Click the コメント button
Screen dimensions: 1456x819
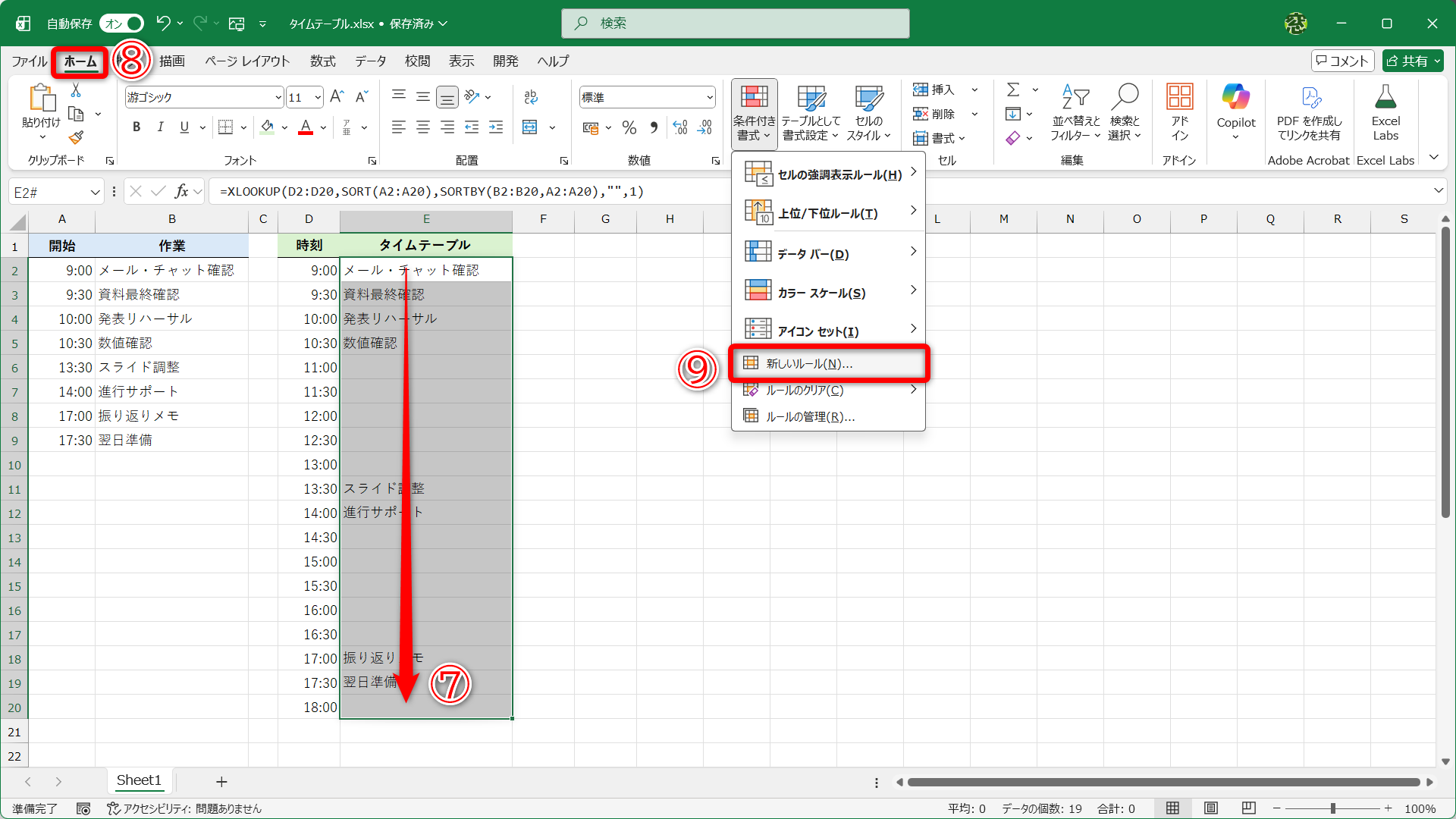(x=1342, y=61)
